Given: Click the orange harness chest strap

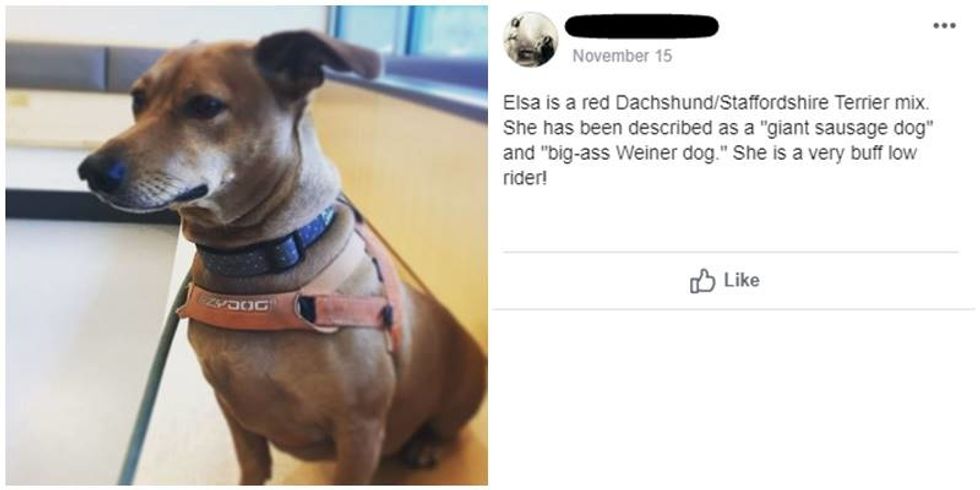Looking at the screenshot, I should coord(288,308).
